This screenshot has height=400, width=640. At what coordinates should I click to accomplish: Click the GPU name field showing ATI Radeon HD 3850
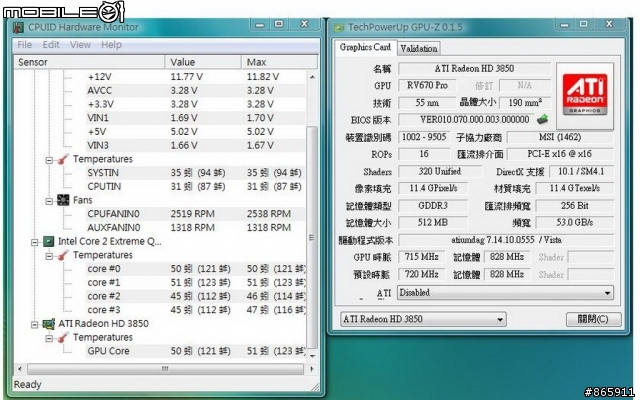[474, 69]
